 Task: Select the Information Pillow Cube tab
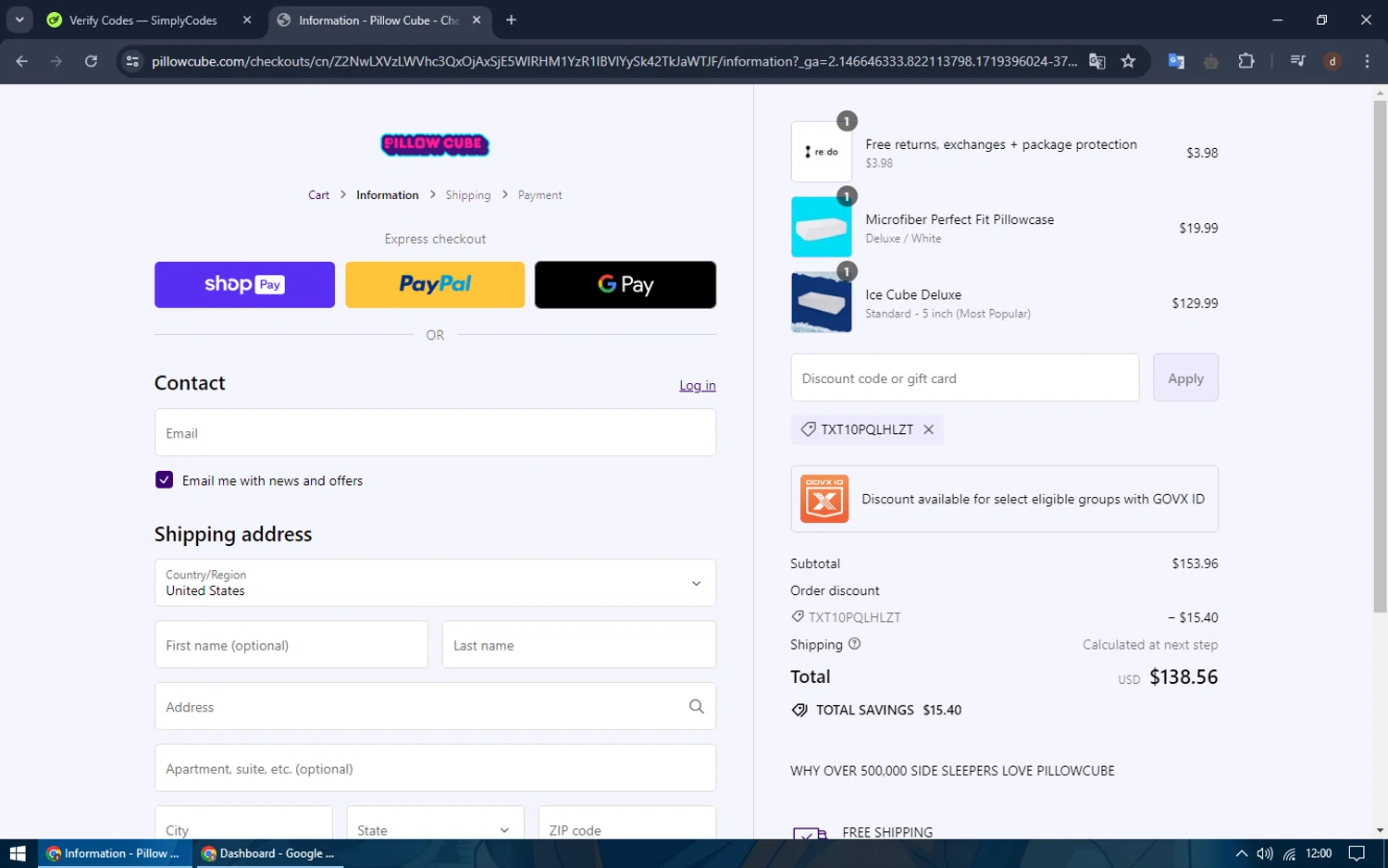379,19
